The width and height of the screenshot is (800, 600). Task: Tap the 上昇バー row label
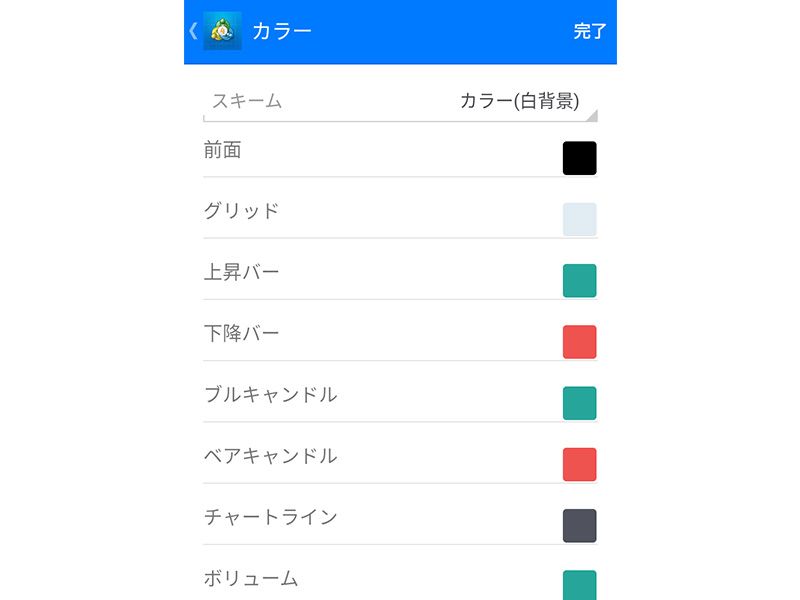coord(241,272)
